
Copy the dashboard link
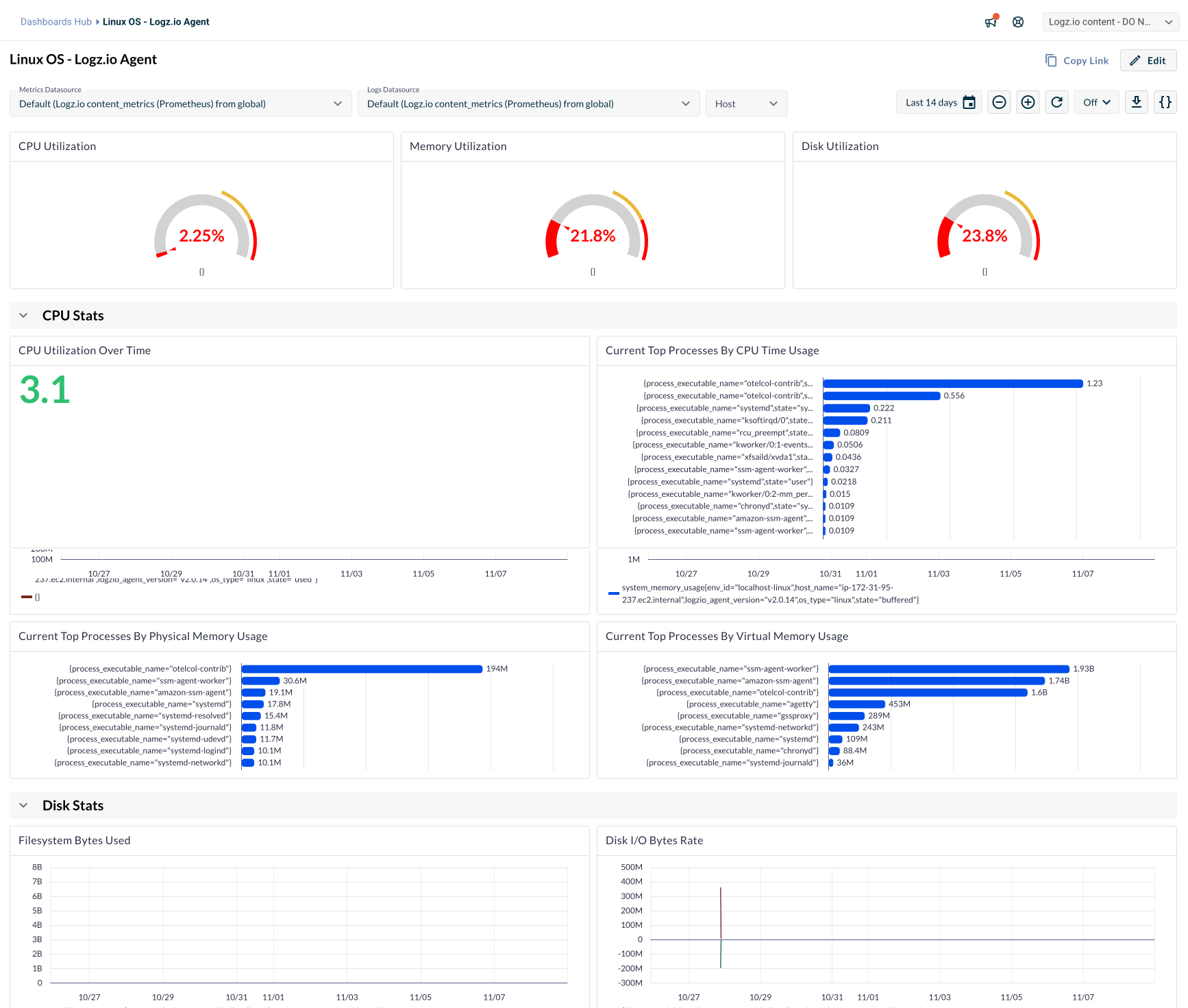pos(1076,60)
